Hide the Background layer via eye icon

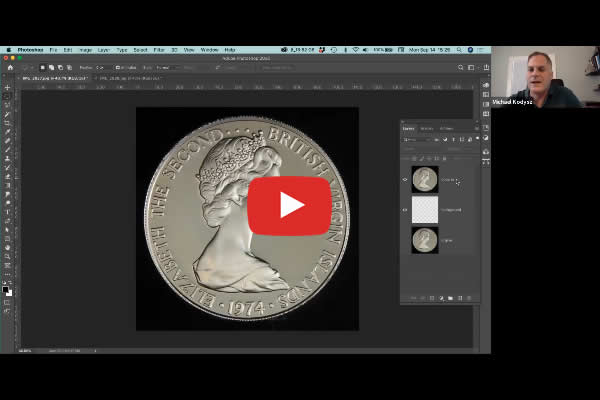point(405,210)
